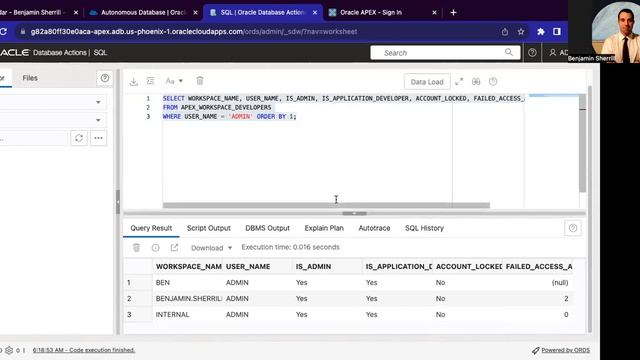The height and width of the screenshot is (360, 640).
Task: Open a new browser tab with plus
Action: 453,13
